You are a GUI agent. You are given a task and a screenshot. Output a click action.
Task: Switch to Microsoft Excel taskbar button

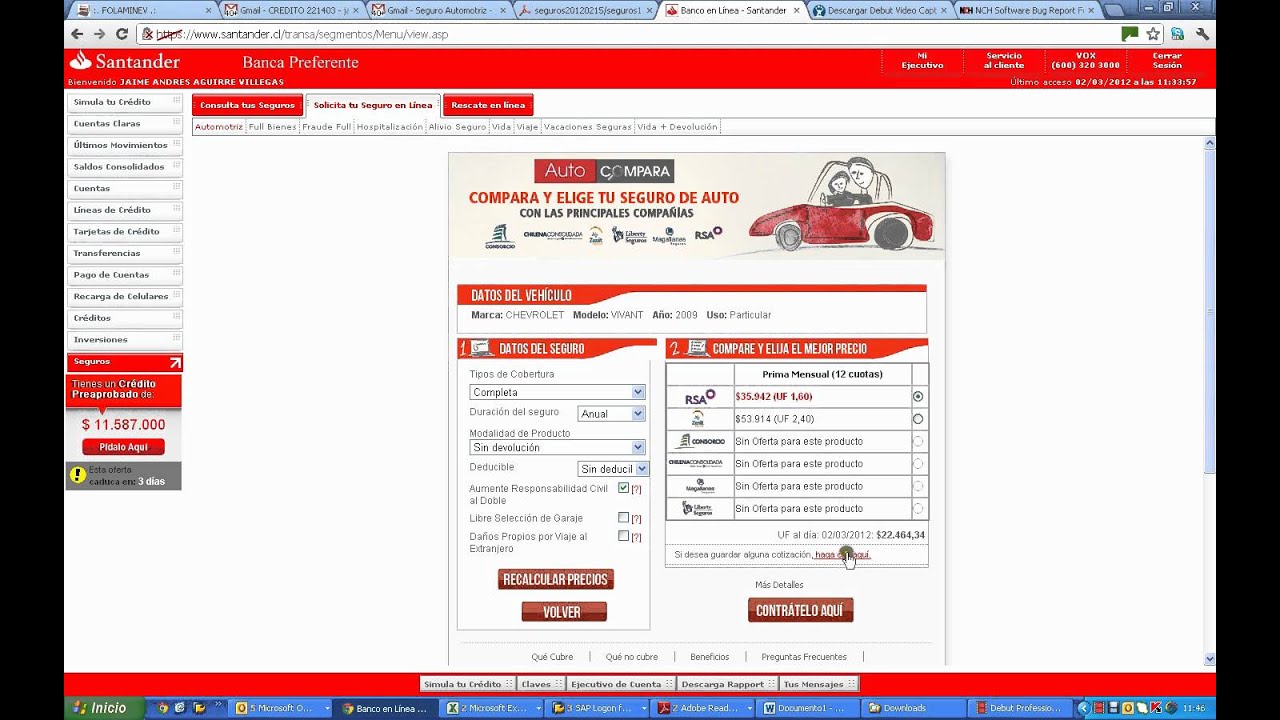coord(491,708)
